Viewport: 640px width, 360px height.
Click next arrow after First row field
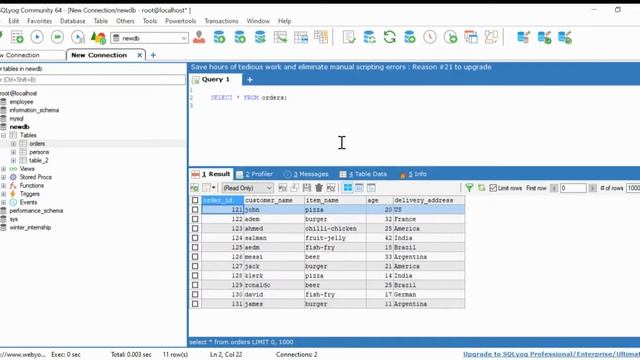[592, 188]
